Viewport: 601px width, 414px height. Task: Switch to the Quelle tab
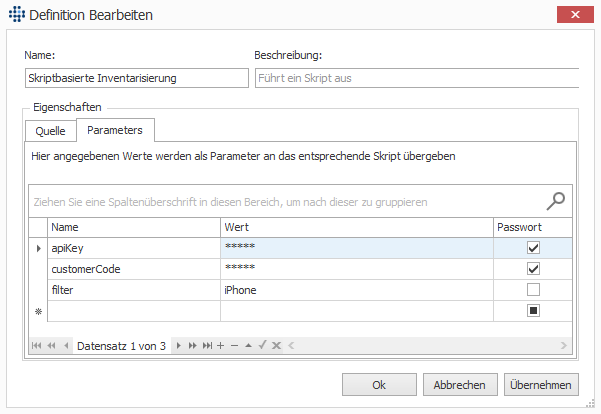pyautogui.click(x=51, y=131)
